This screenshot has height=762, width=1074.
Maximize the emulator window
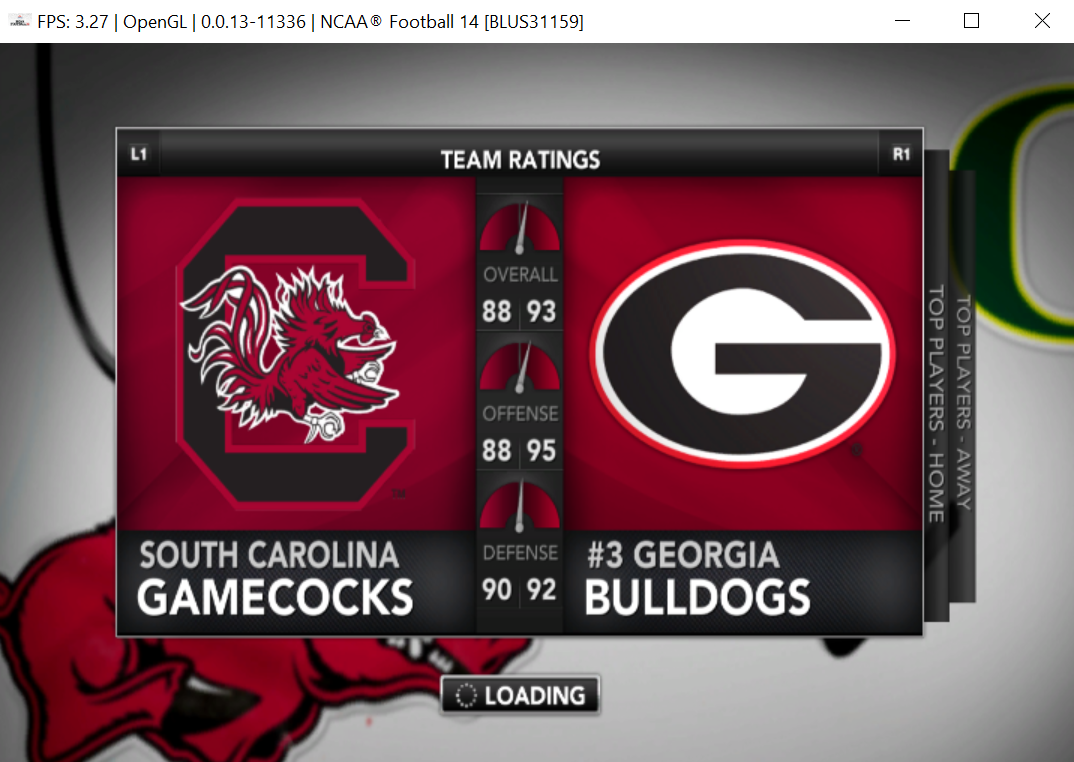pos(971,21)
